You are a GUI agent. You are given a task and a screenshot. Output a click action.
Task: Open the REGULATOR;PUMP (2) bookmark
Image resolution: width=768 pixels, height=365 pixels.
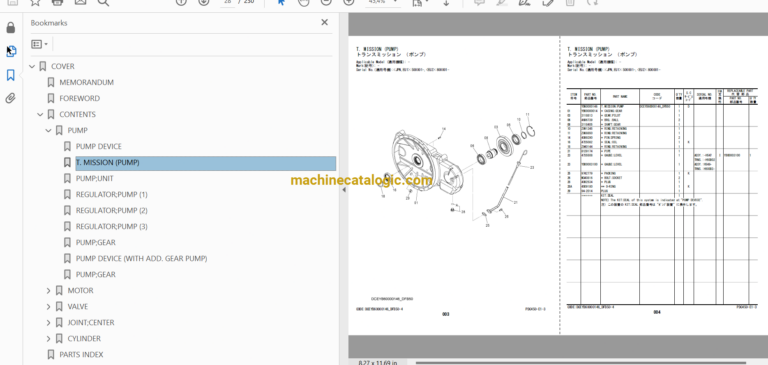click(111, 211)
